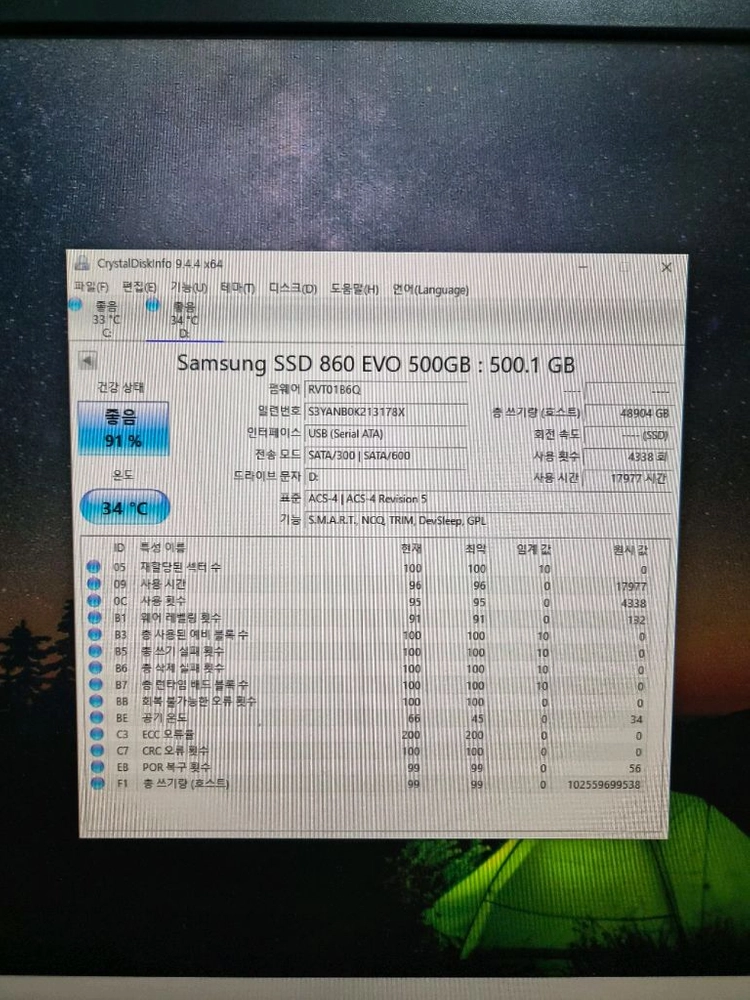Select the POR 복구 횟수 row
Viewport: 750px width, 1000px height.
pyautogui.click(x=369, y=768)
